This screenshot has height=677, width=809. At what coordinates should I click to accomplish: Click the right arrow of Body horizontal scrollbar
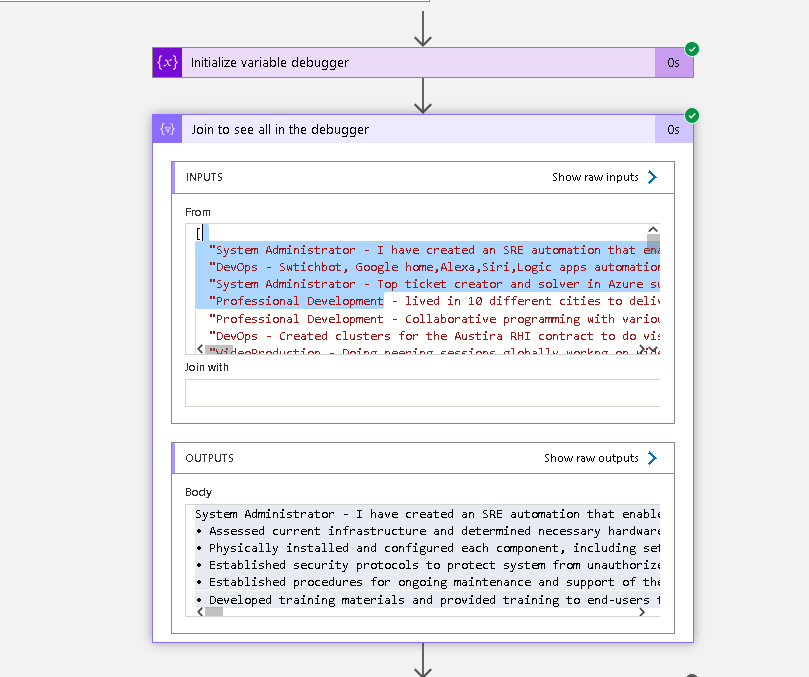(x=642, y=612)
